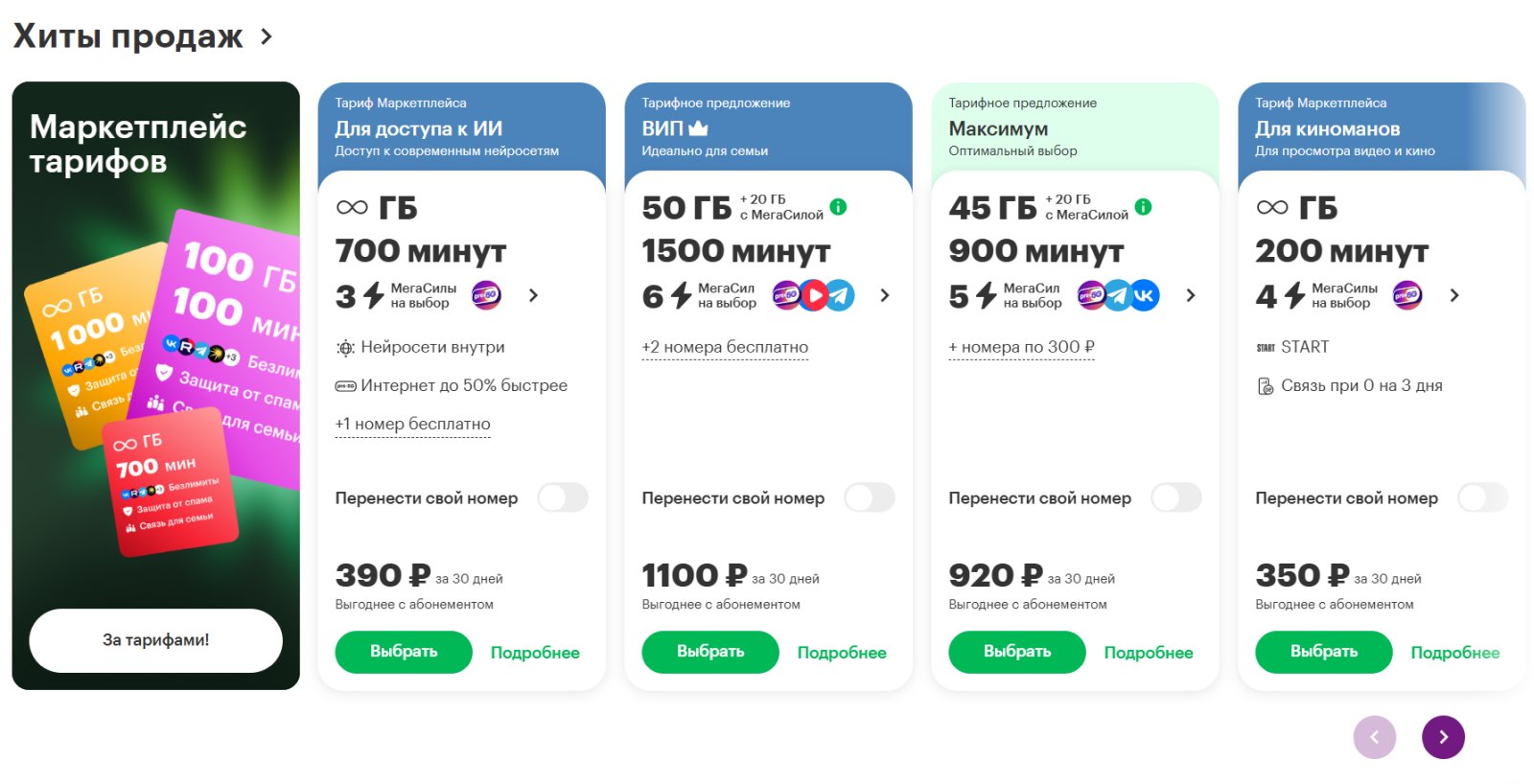Viewport: 1534px width, 784px height.
Task: Click the red play icon in the VIP card
Action: [814, 295]
